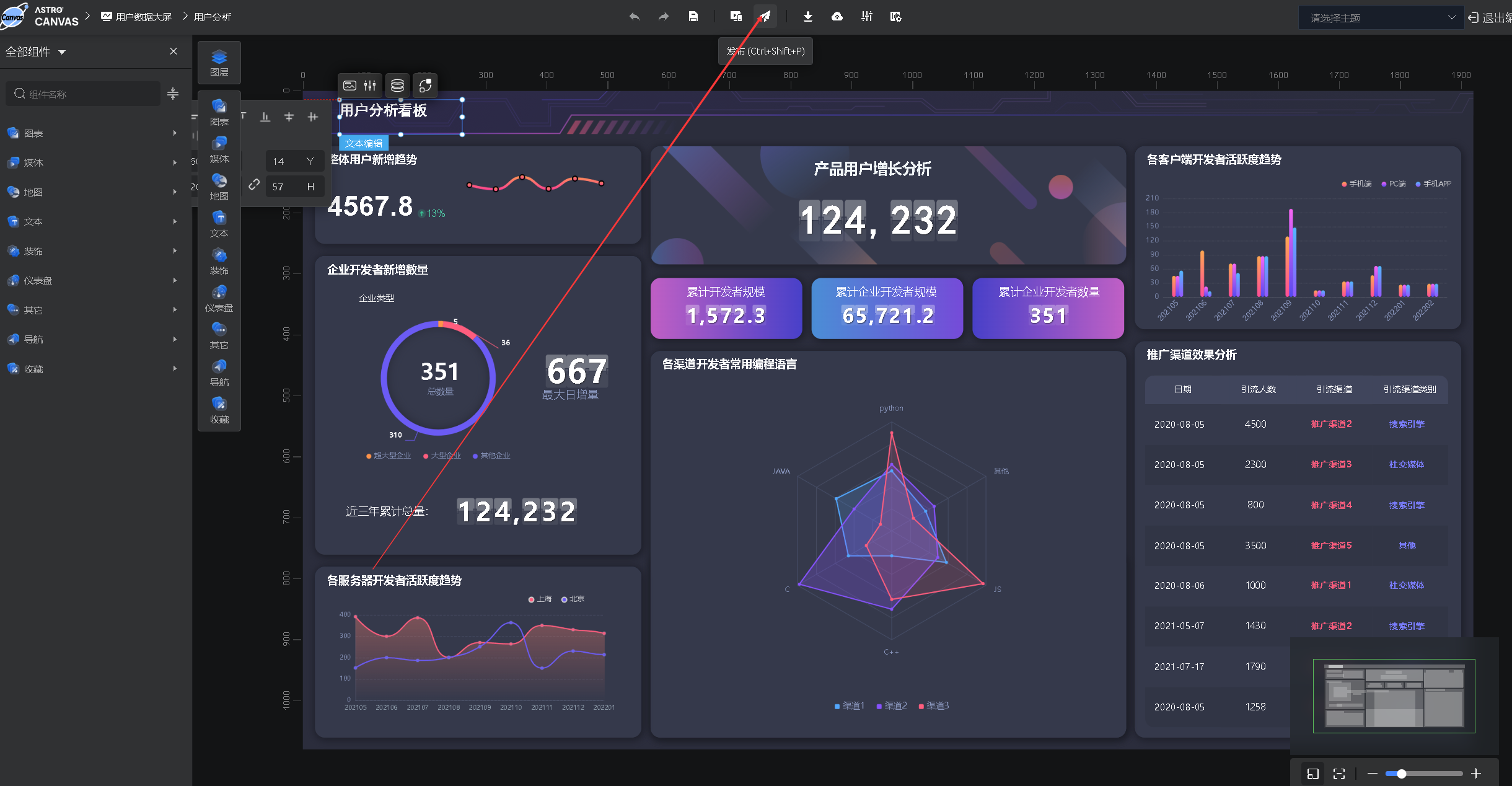Save the canvas with the floppy-disk icon
This screenshot has height=786, width=1512.
pyautogui.click(x=693, y=17)
